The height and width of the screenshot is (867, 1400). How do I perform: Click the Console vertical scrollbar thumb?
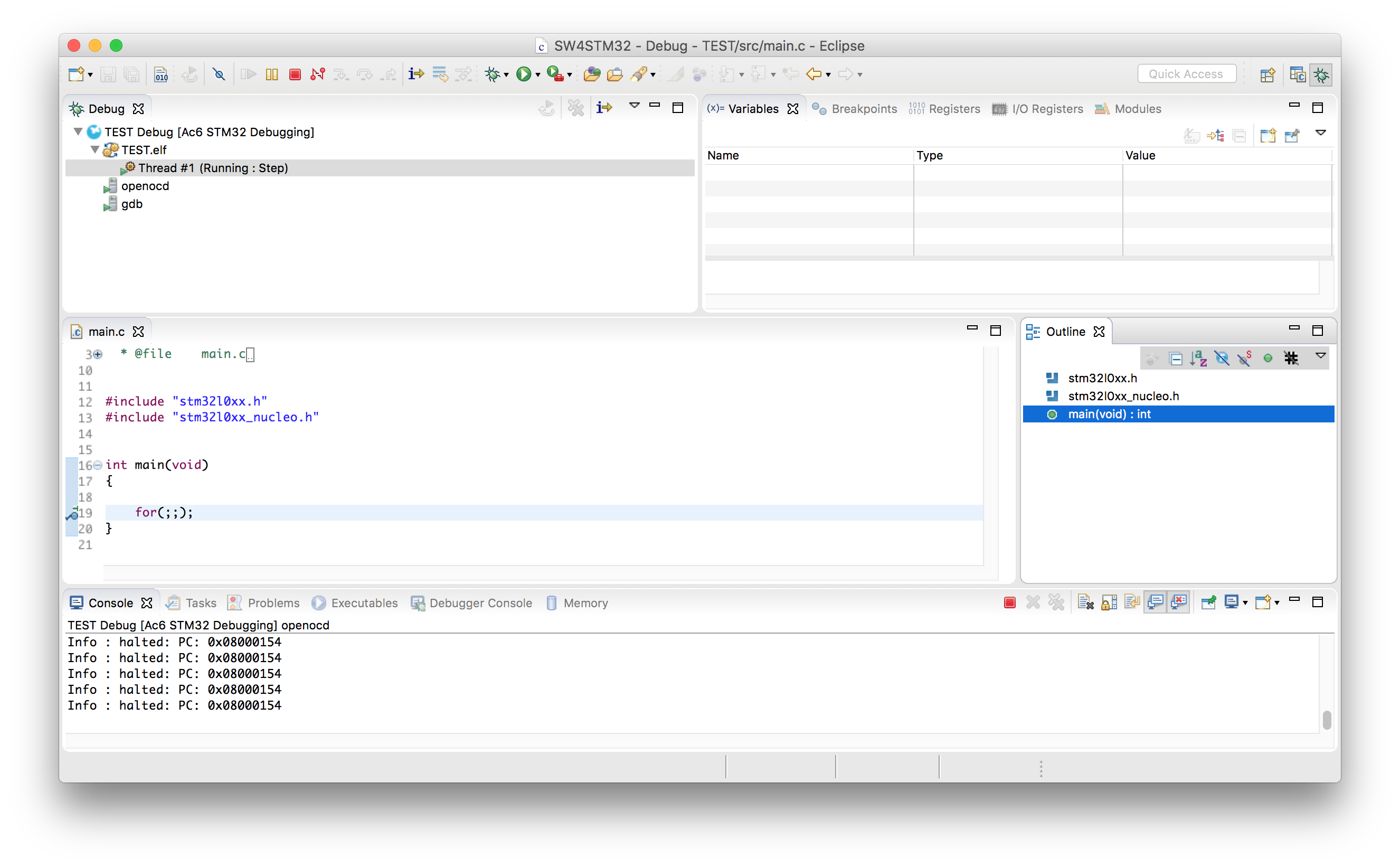coord(1326,720)
